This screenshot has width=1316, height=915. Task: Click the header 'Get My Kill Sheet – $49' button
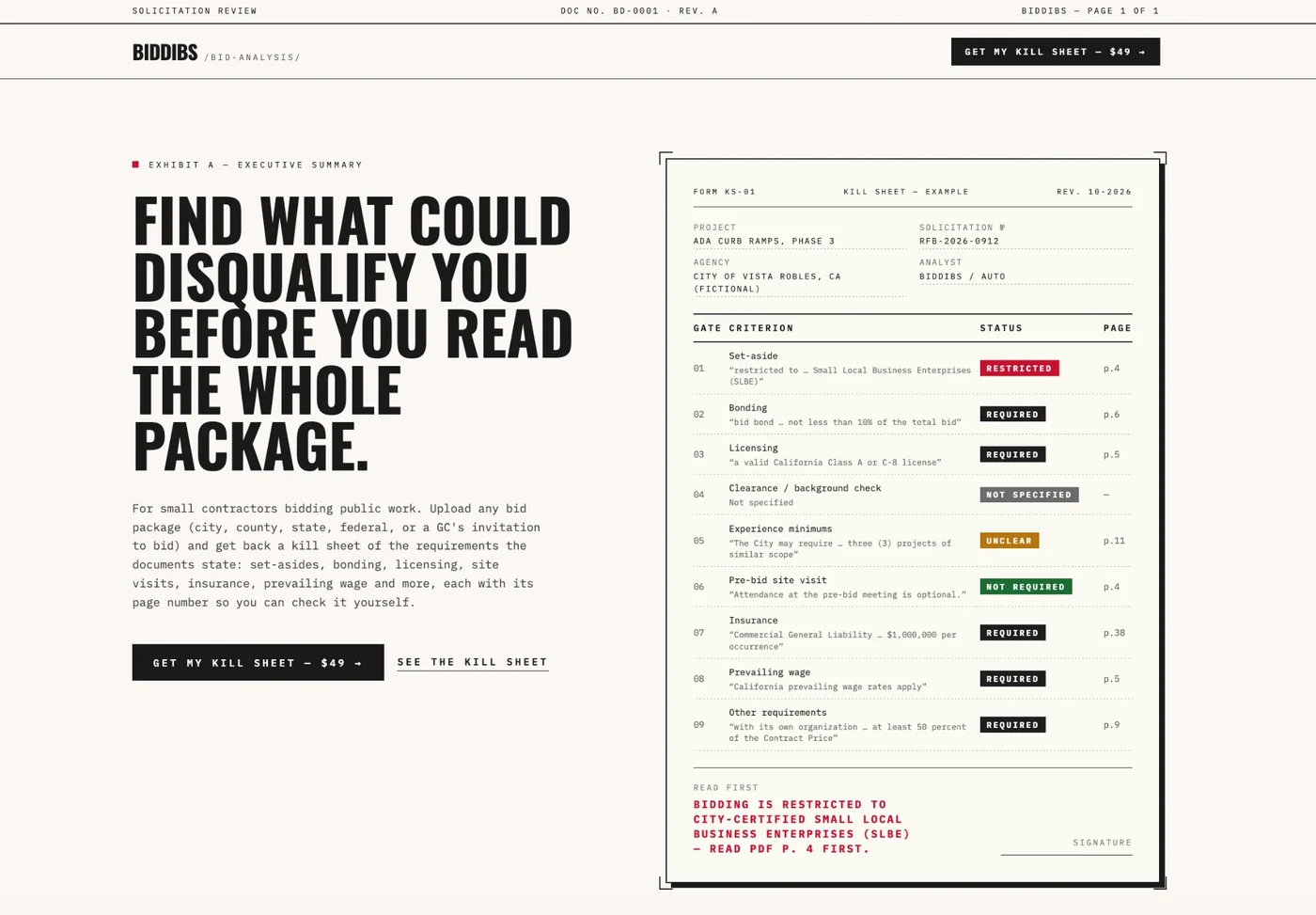click(1055, 52)
